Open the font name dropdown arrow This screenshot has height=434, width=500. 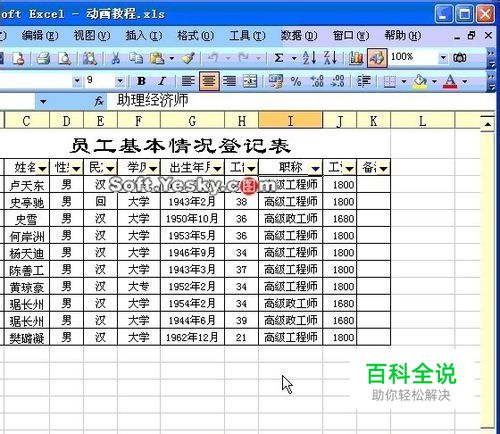(x=77, y=81)
